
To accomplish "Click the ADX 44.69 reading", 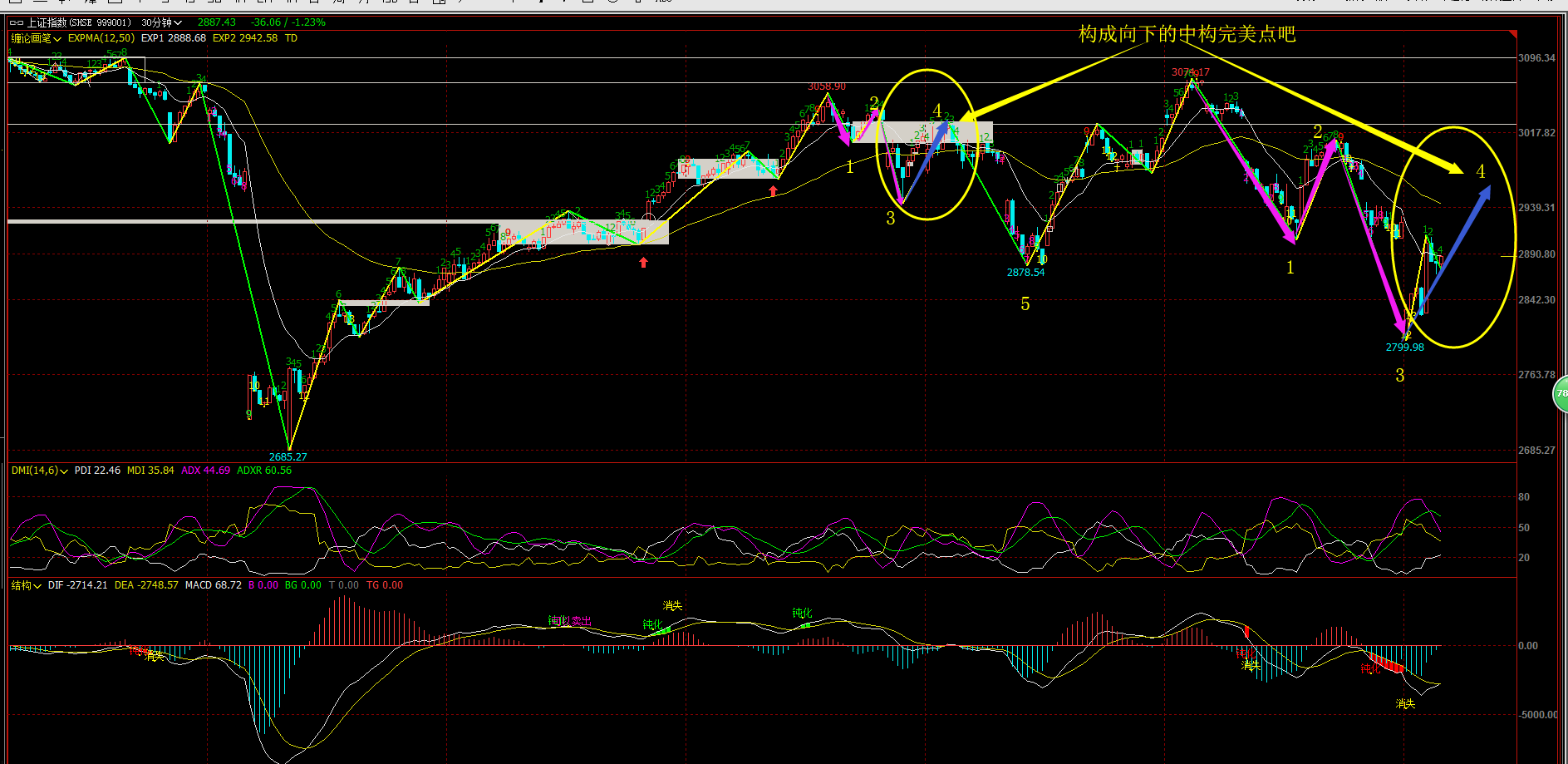I will [206, 471].
